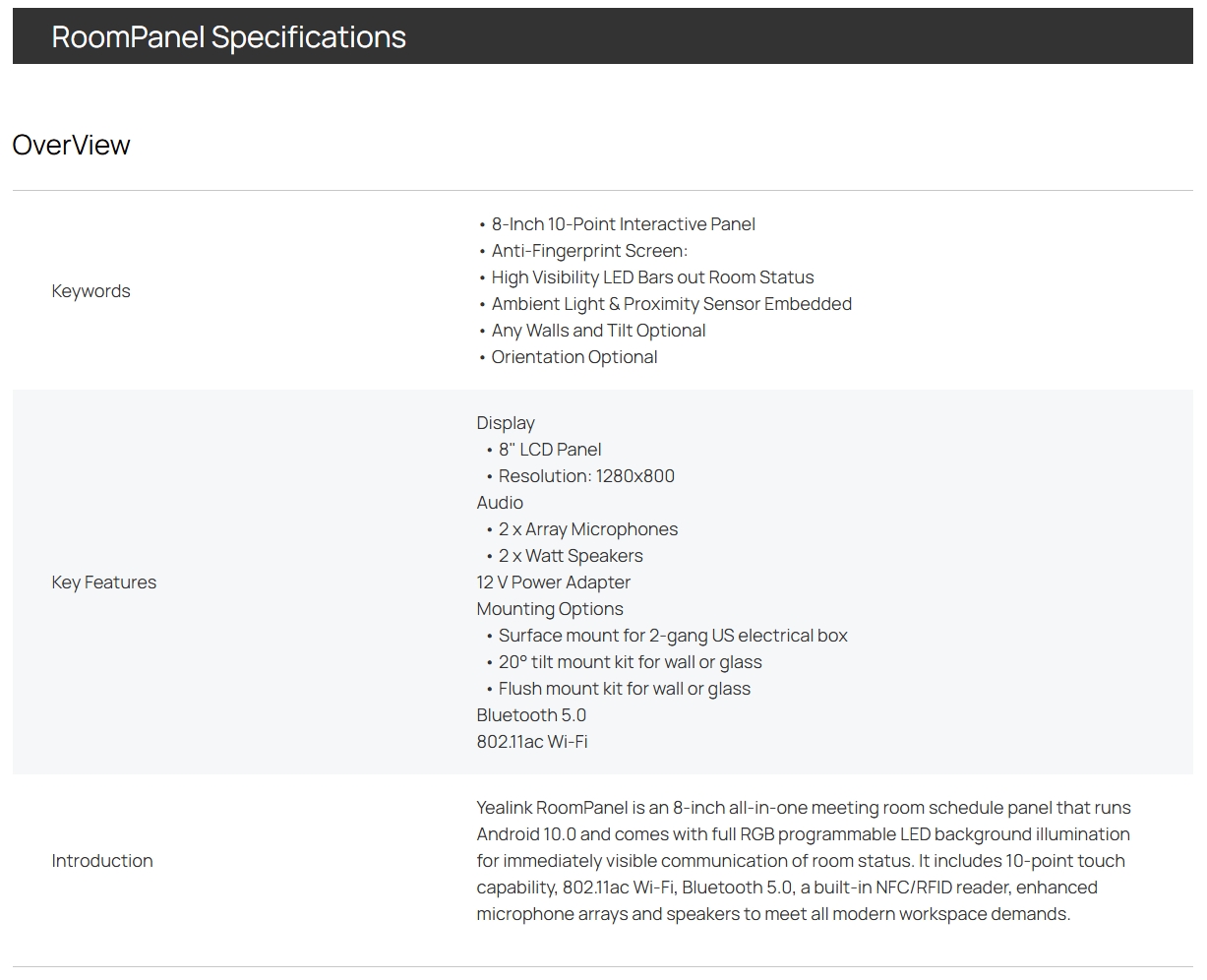1207x980 pixels.
Task: Click the OverView section heading
Action: [71, 145]
